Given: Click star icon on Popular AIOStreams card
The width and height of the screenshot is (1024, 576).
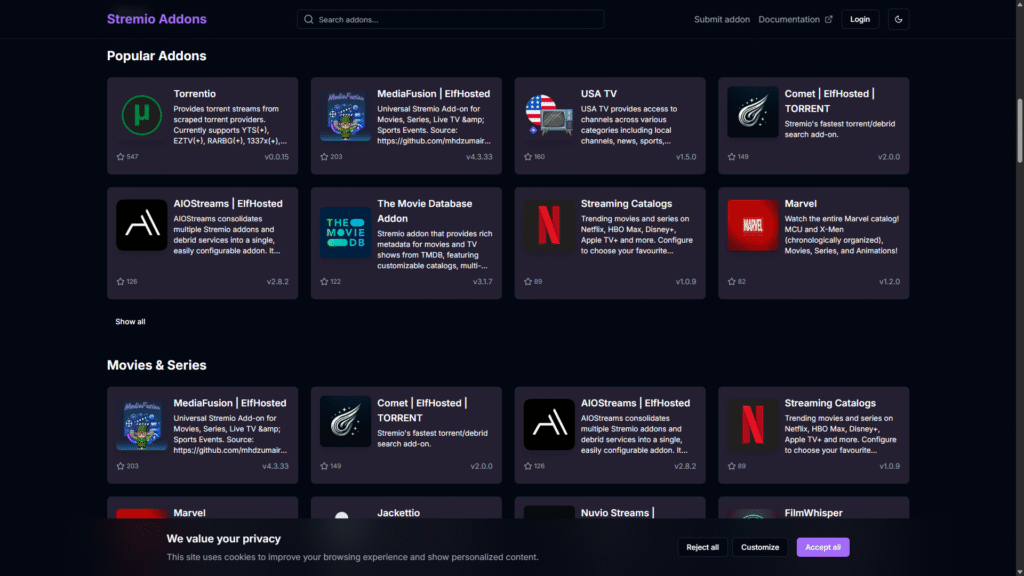Looking at the screenshot, I should coord(120,281).
